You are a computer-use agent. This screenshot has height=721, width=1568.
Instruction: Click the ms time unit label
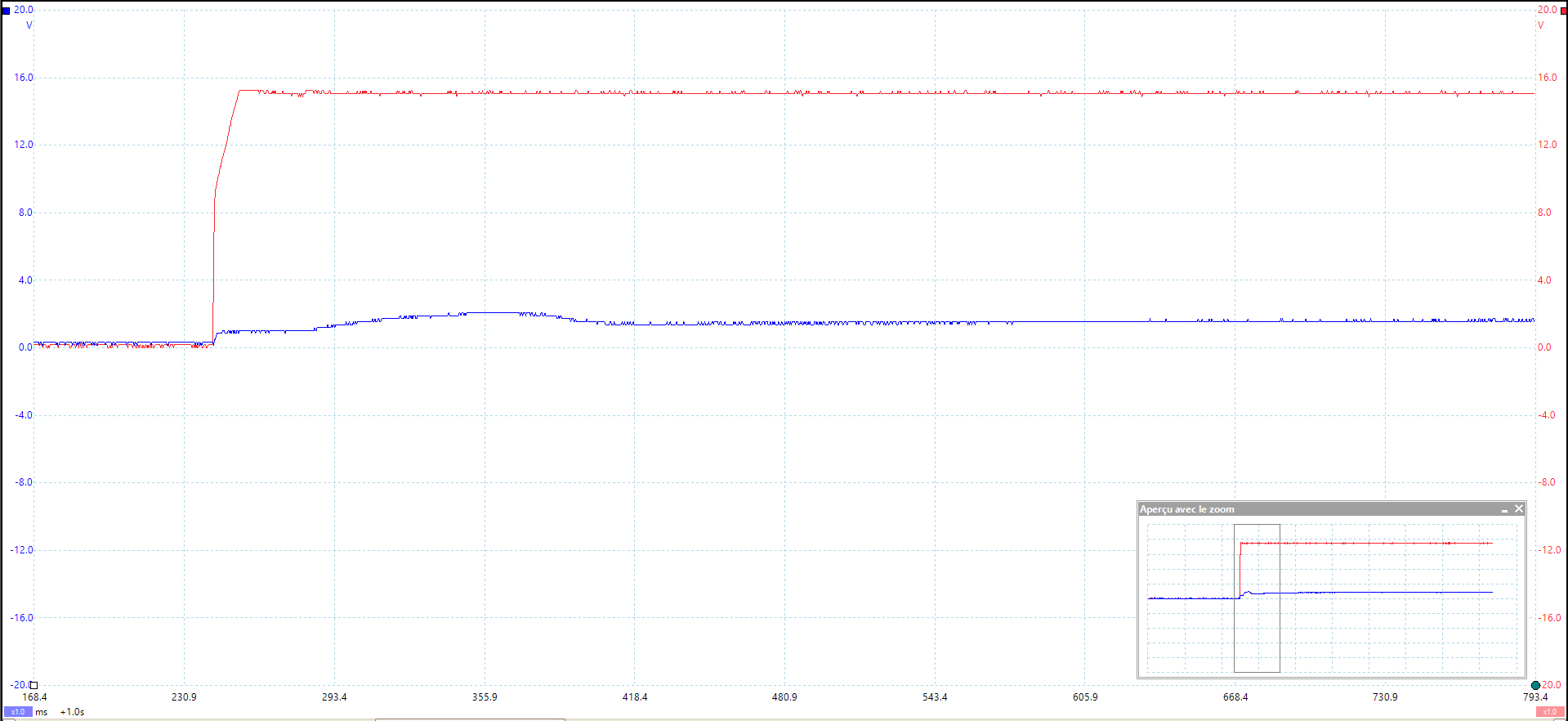(42, 712)
